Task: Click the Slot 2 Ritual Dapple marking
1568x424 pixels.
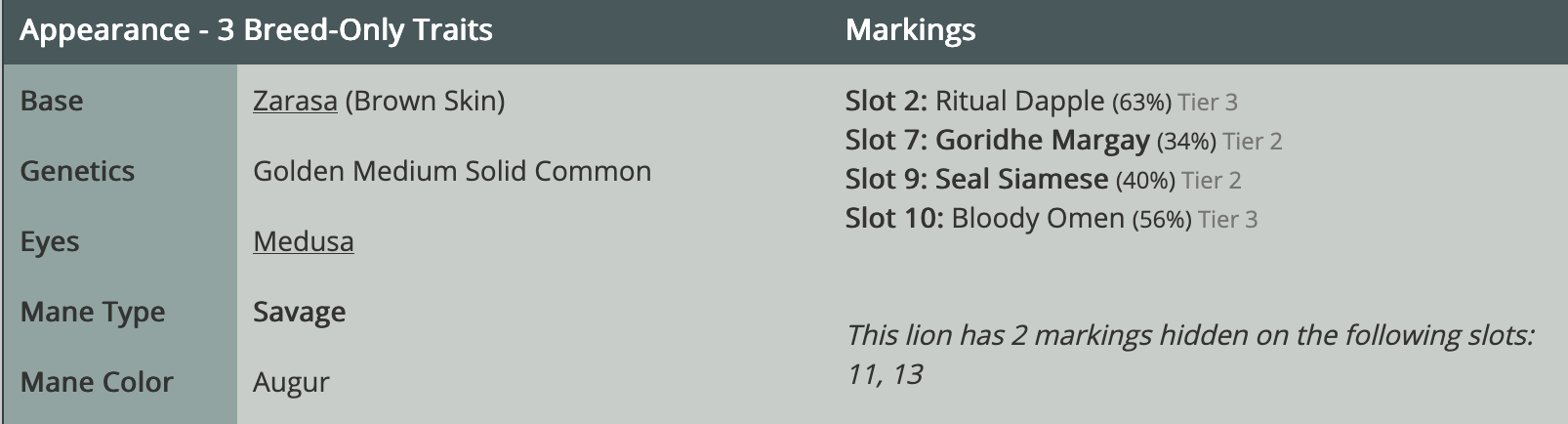Action: (1041, 101)
